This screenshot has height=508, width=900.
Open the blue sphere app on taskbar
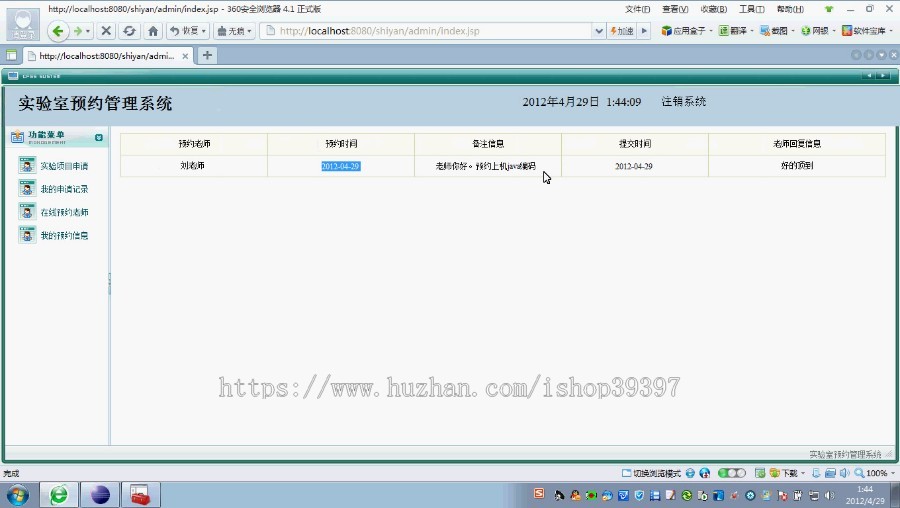pos(100,494)
